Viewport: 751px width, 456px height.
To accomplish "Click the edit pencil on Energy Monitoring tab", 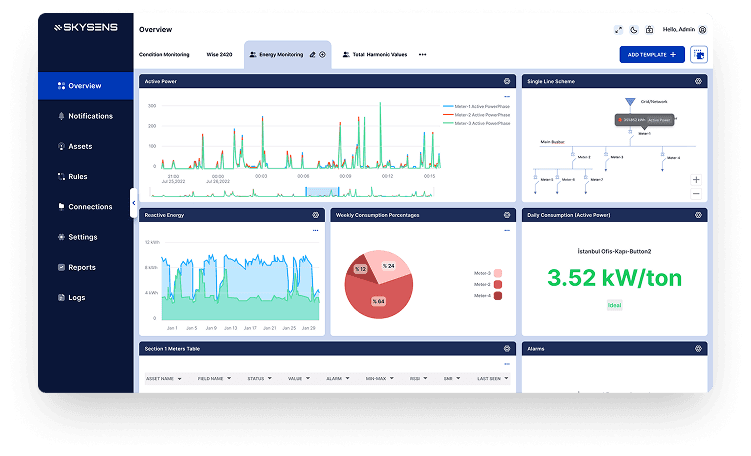I will [x=313, y=54].
